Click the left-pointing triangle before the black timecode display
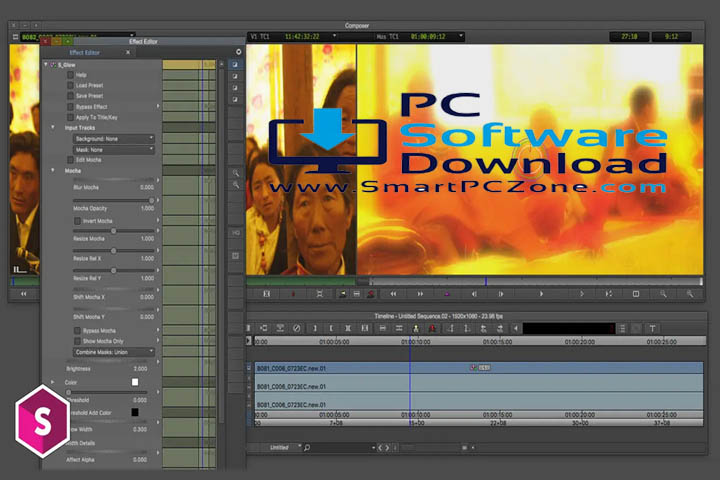This screenshot has width=720, height=480. click(516, 328)
